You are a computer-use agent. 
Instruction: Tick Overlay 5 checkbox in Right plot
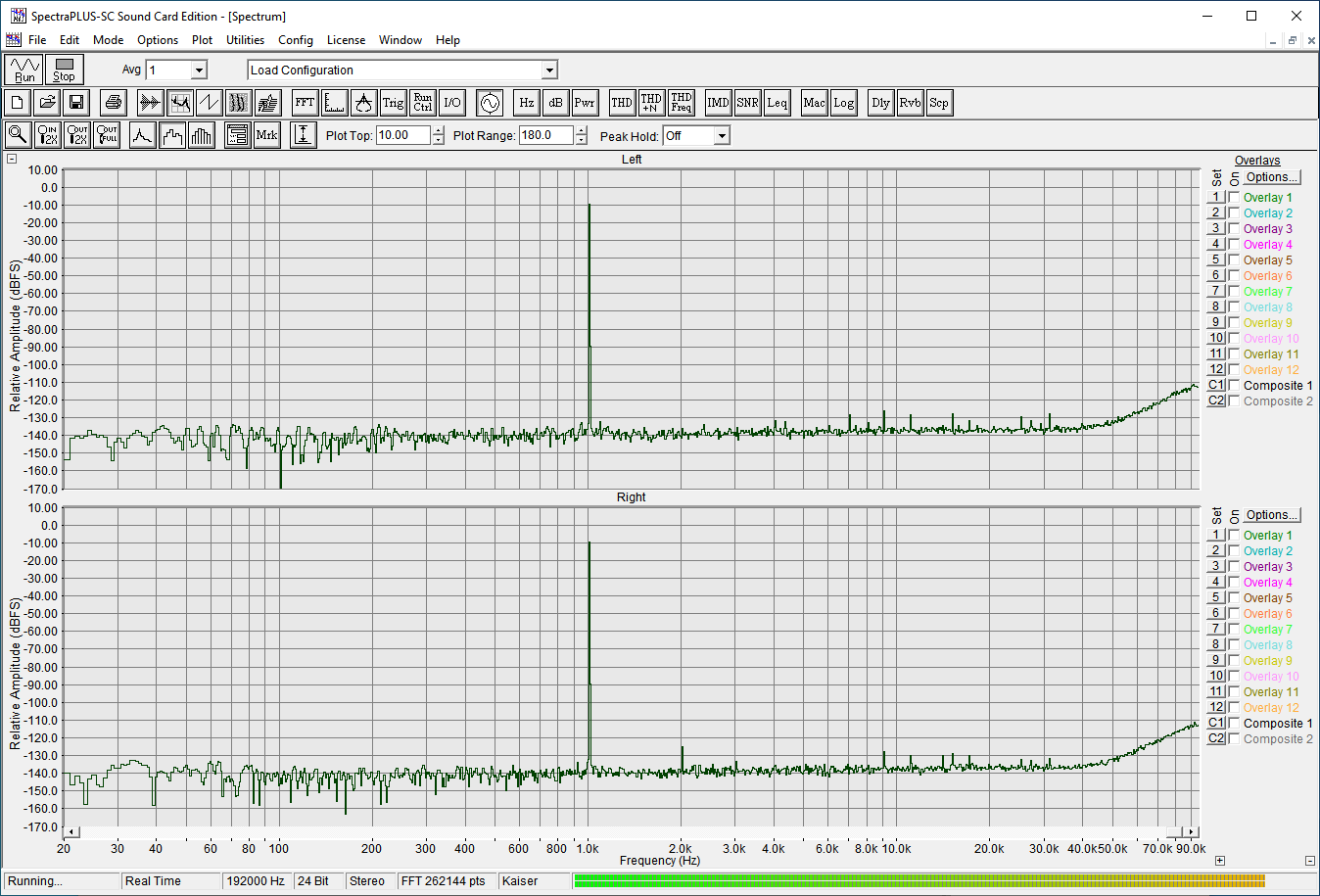coord(1234,598)
